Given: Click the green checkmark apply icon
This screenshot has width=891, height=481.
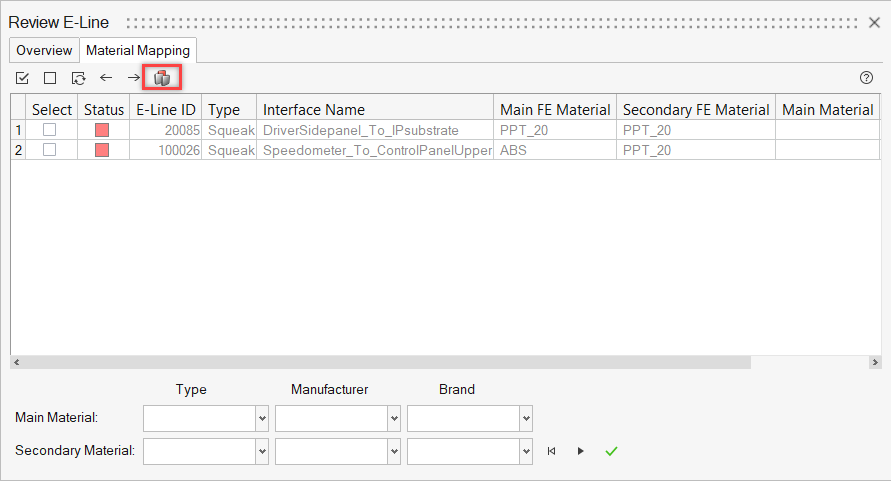Looking at the screenshot, I should 611,451.
